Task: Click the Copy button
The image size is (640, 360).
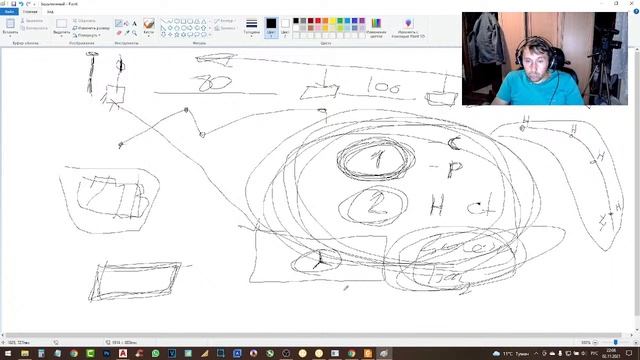Action: (34, 28)
